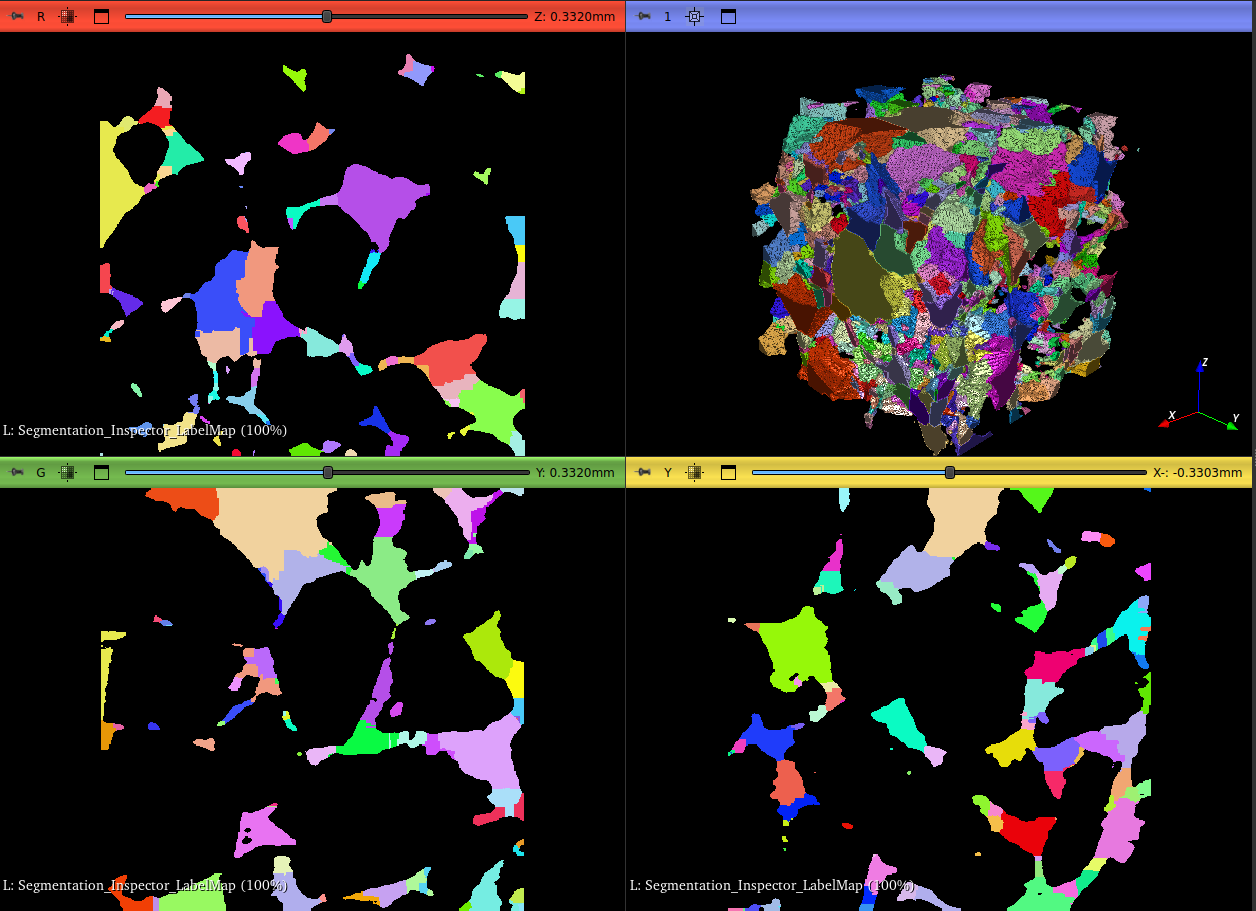Fit Red slice to window extent

(x=67, y=16)
